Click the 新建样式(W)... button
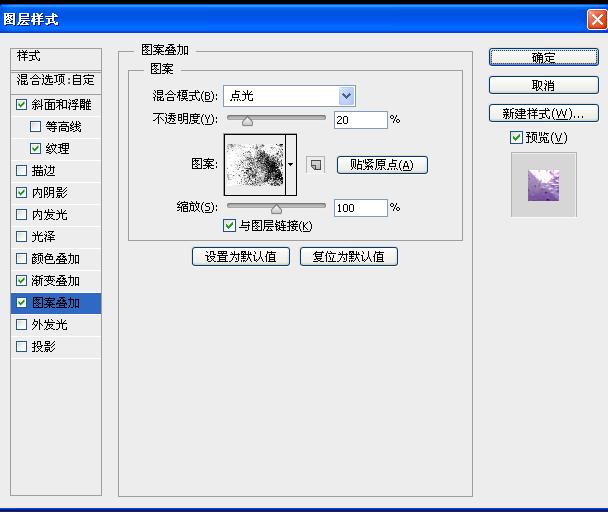The width and height of the screenshot is (608, 512). [x=544, y=113]
